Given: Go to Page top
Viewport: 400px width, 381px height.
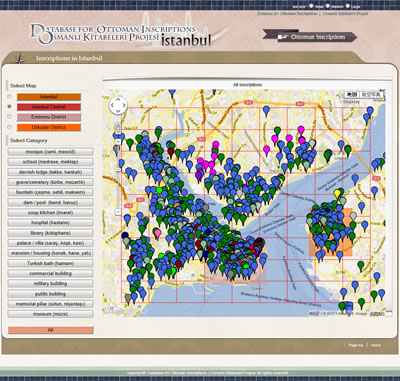Looking at the screenshot, I should (x=356, y=345).
